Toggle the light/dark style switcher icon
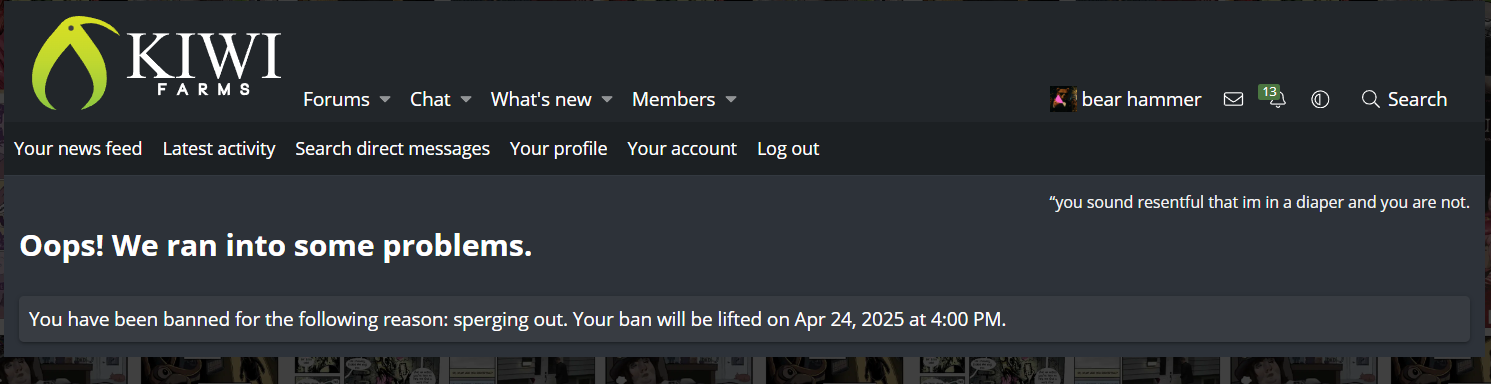This screenshot has height=384, width=1491. 1320,99
